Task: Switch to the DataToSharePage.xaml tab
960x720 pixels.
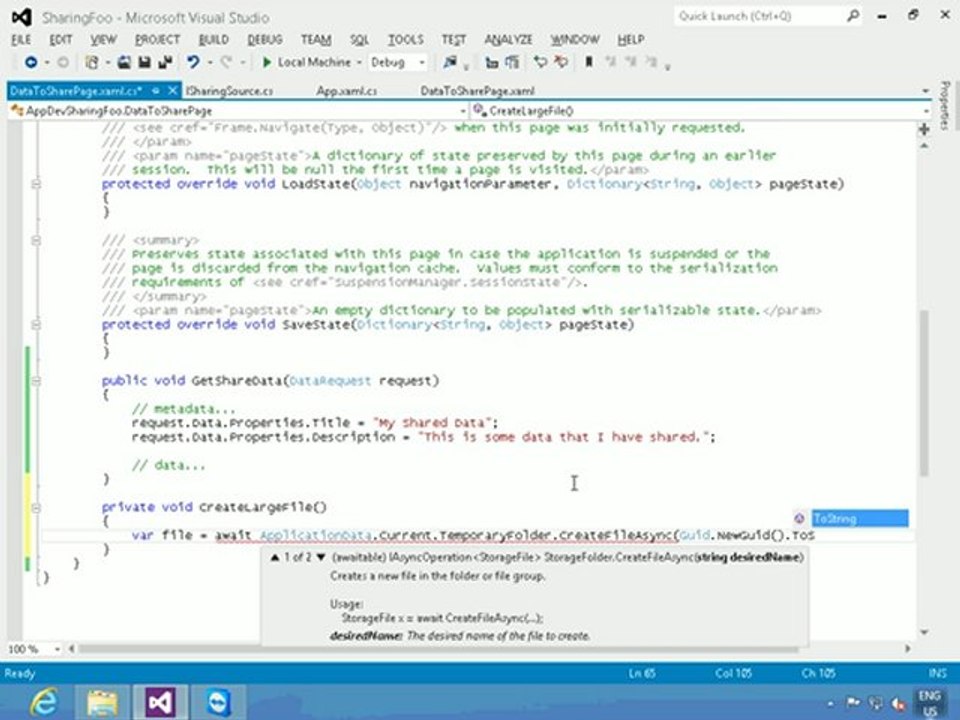Action: pyautogui.click(x=478, y=91)
